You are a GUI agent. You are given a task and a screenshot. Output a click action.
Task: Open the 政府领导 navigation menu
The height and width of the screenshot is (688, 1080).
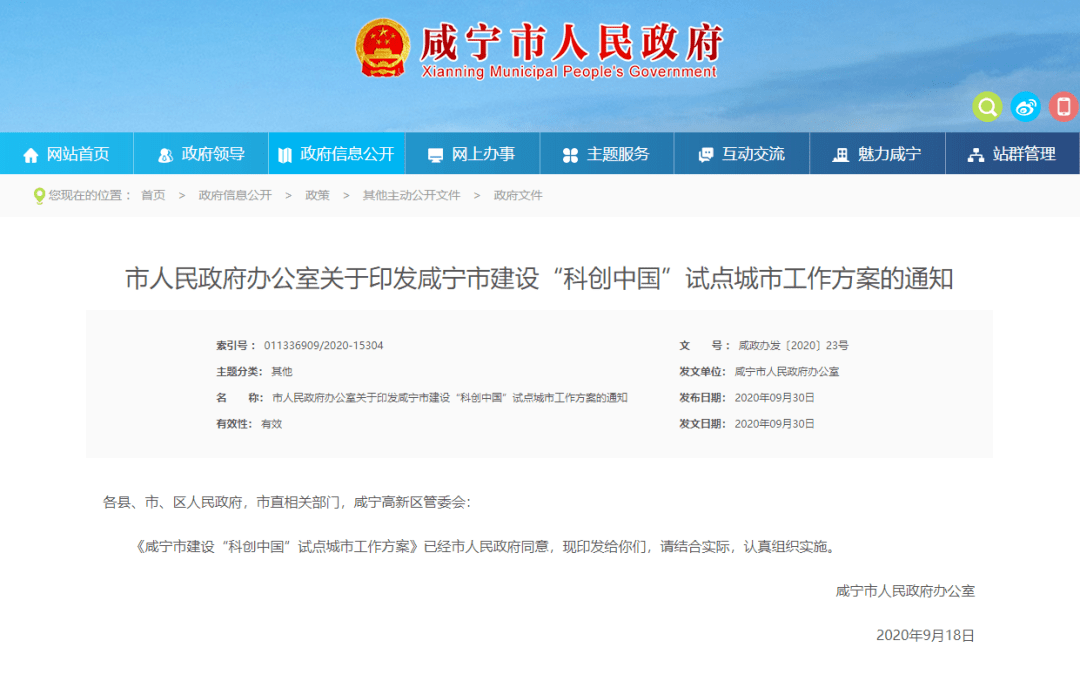click(200, 154)
